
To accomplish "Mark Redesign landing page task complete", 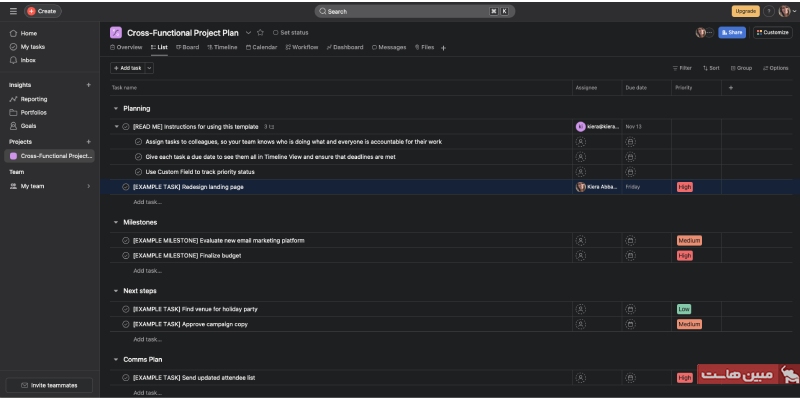I will coord(126,187).
